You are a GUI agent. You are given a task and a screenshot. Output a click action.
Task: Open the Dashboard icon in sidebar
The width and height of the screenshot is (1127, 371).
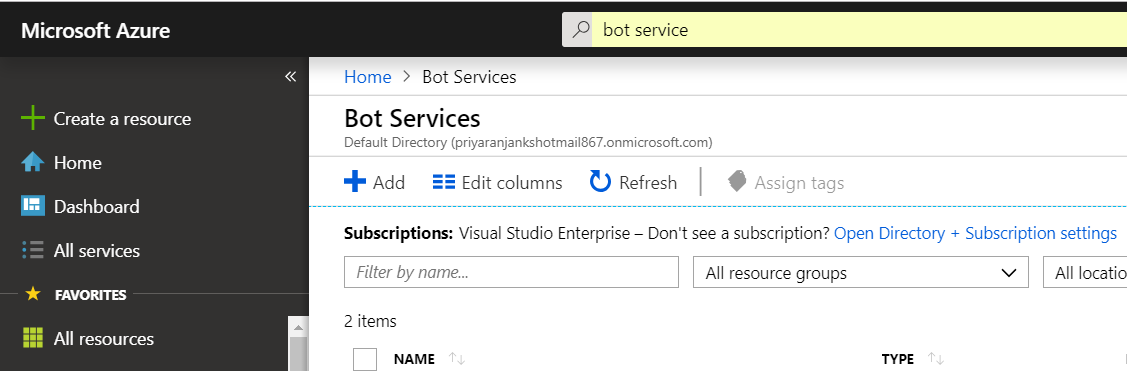33,206
